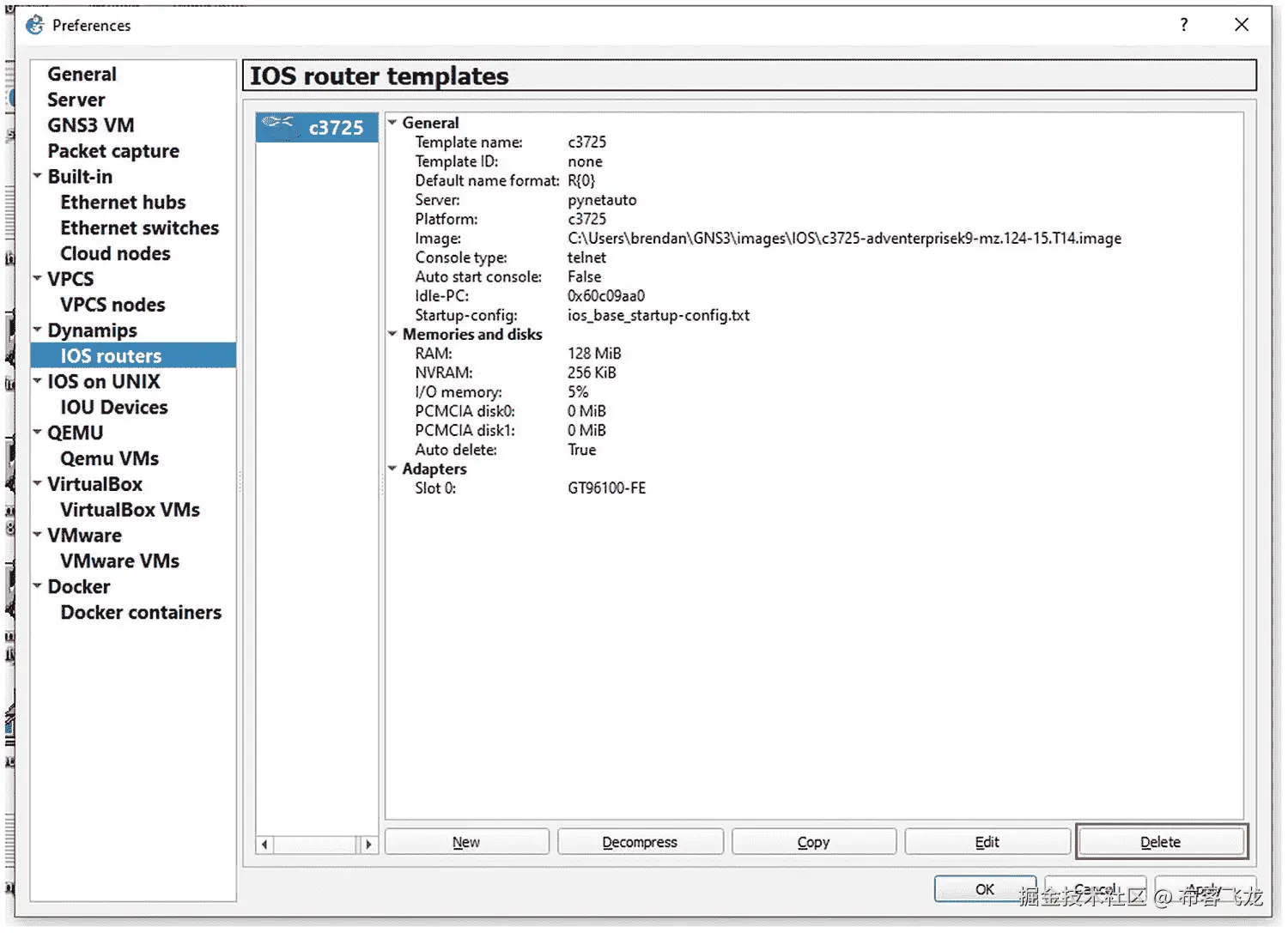Select VPCS nodes in the sidebar
This screenshot has width=1288, height=933.
[112, 304]
